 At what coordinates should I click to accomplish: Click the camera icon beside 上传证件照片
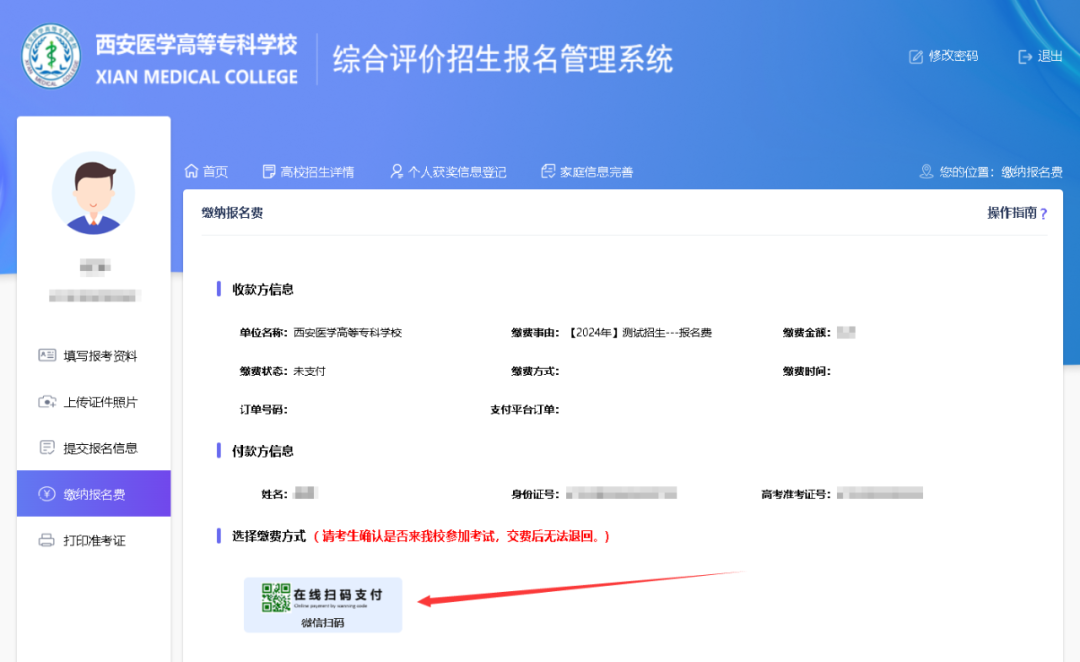[x=46, y=402]
